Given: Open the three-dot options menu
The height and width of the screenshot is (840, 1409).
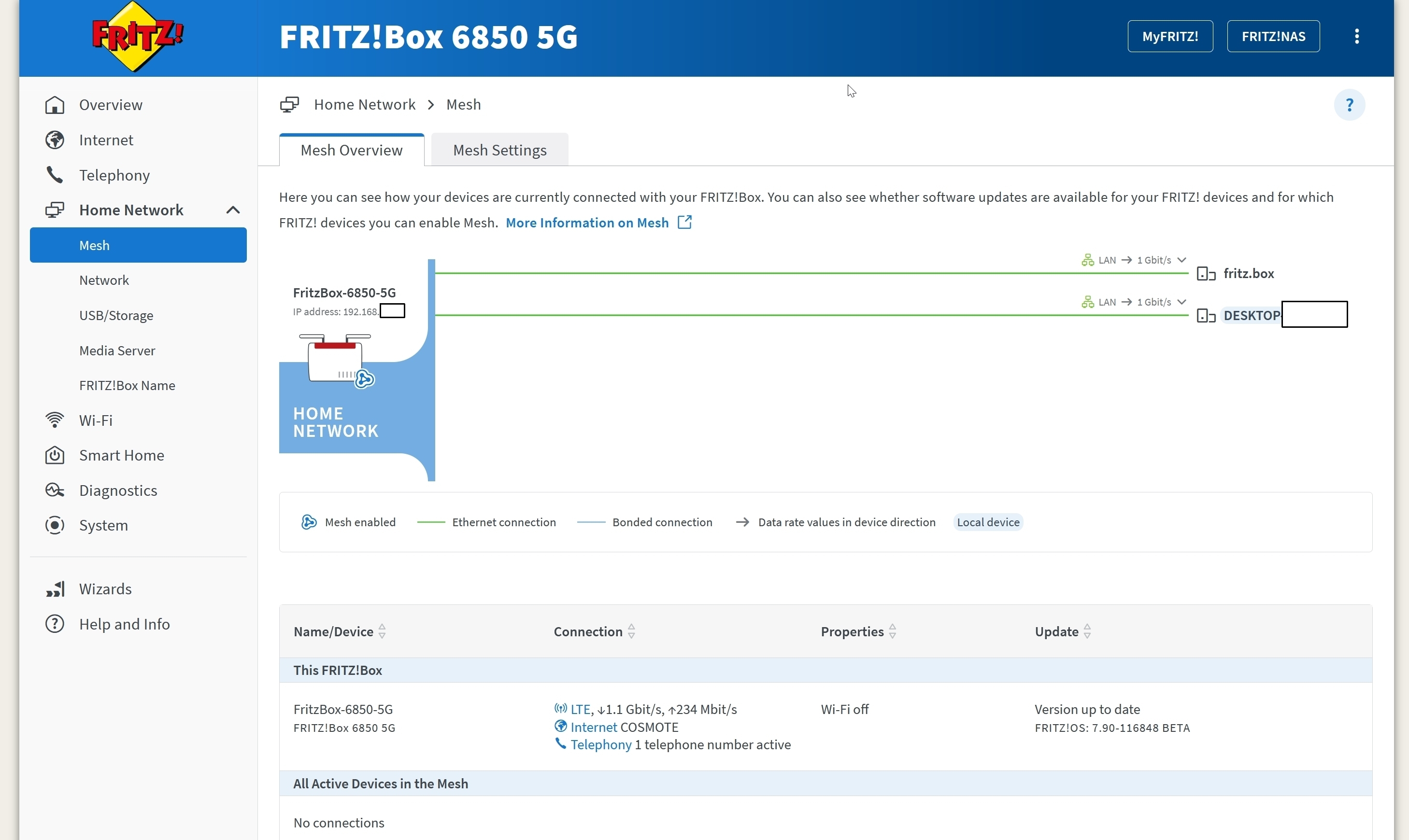Looking at the screenshot, I should 1357,36.
